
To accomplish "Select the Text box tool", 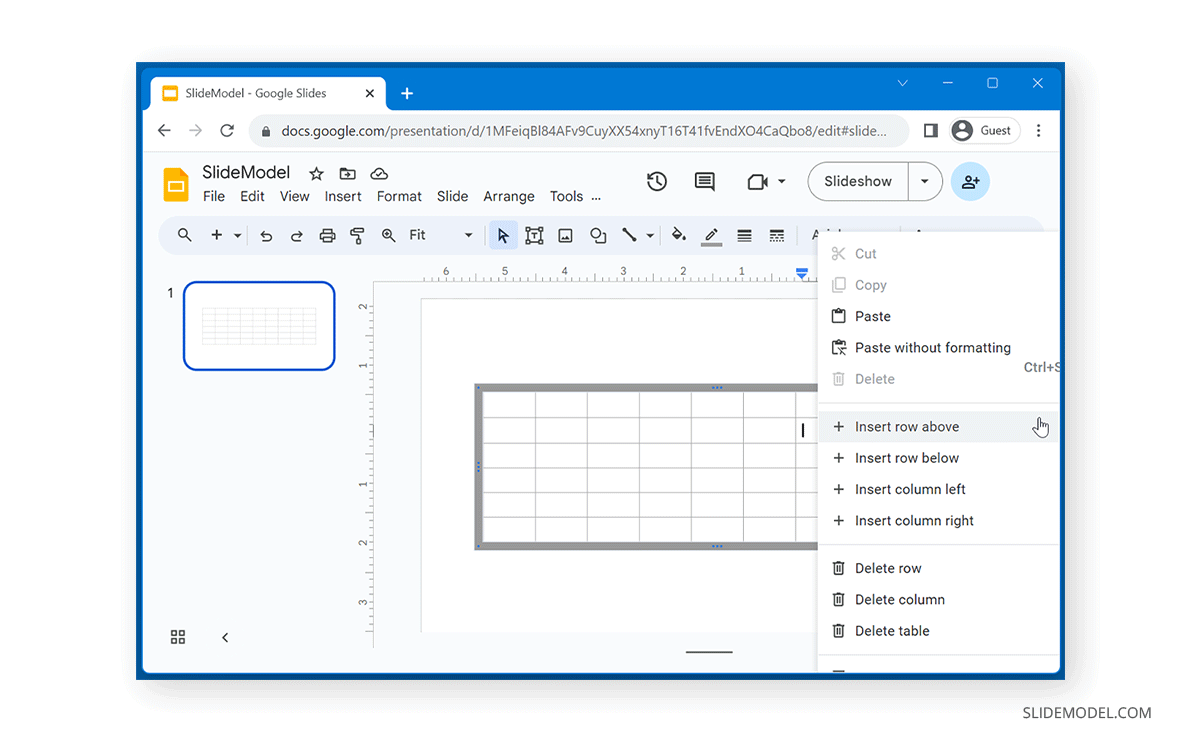I will pyautogui.click(x=534, y=235).
